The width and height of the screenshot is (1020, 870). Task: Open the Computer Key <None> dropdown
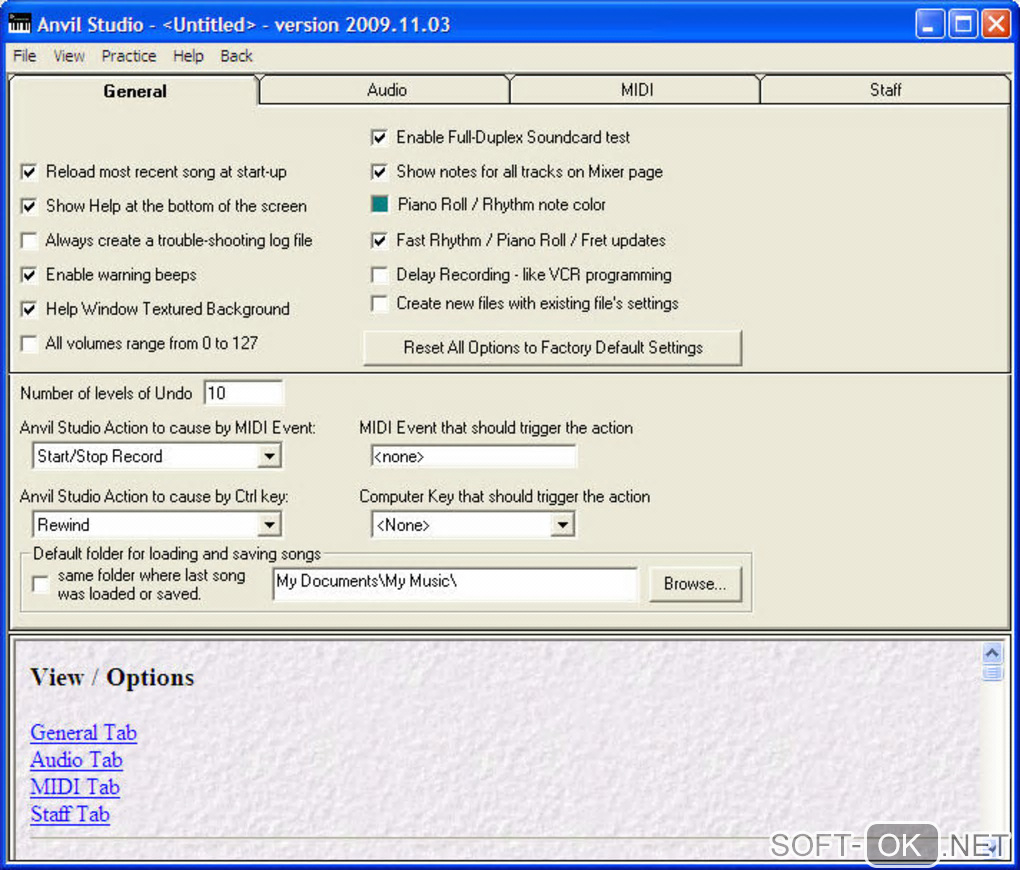[563, 524]
